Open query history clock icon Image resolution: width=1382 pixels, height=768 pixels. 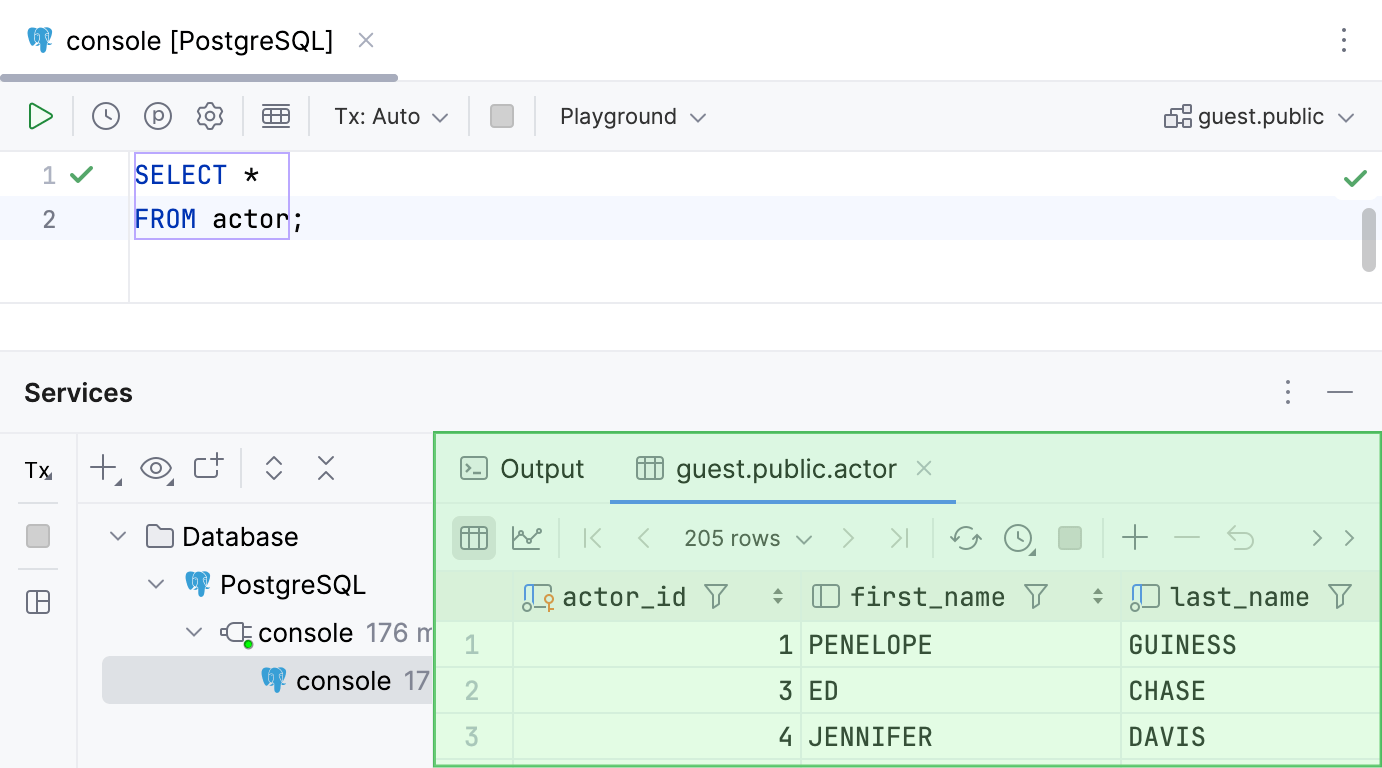[106, 117]
